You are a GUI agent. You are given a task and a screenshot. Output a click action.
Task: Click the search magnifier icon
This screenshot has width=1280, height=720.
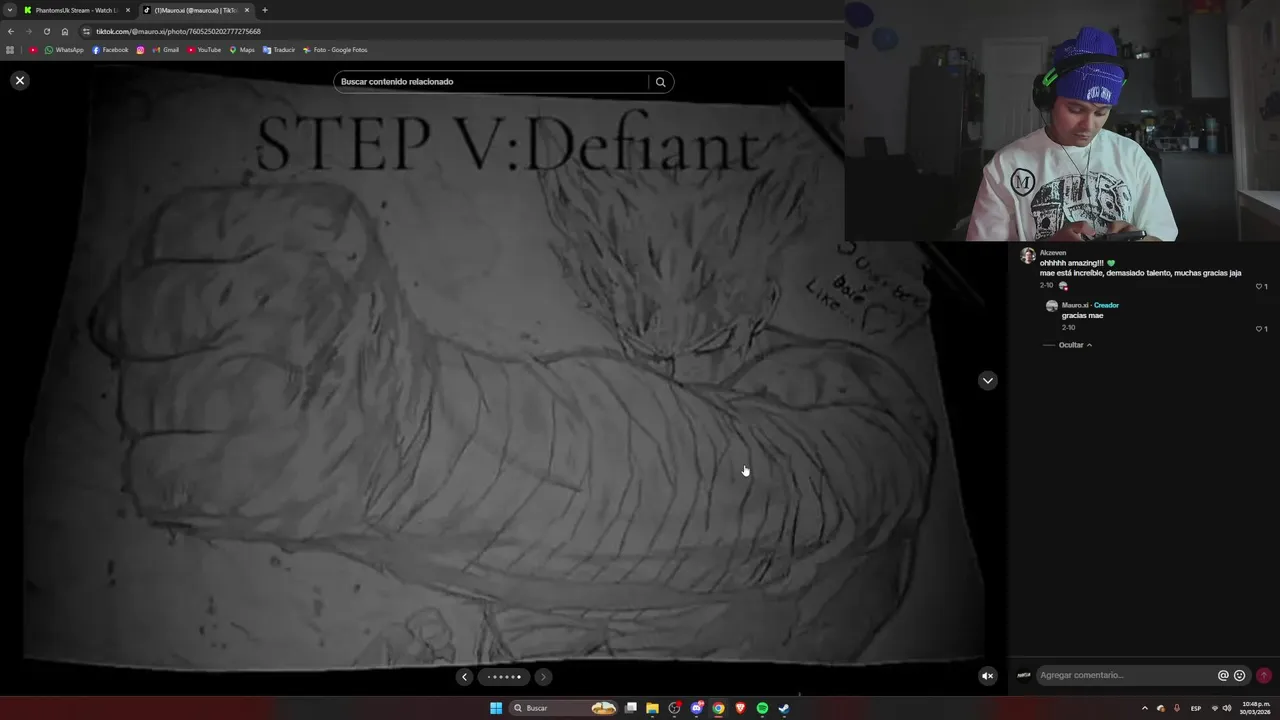(x=660, y=82)
